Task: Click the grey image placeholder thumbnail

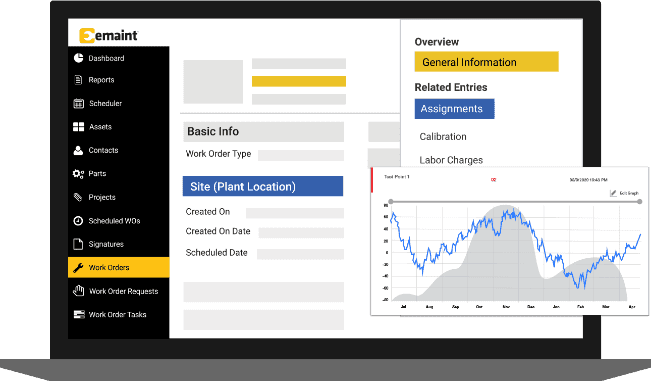Action: point(213,82)
